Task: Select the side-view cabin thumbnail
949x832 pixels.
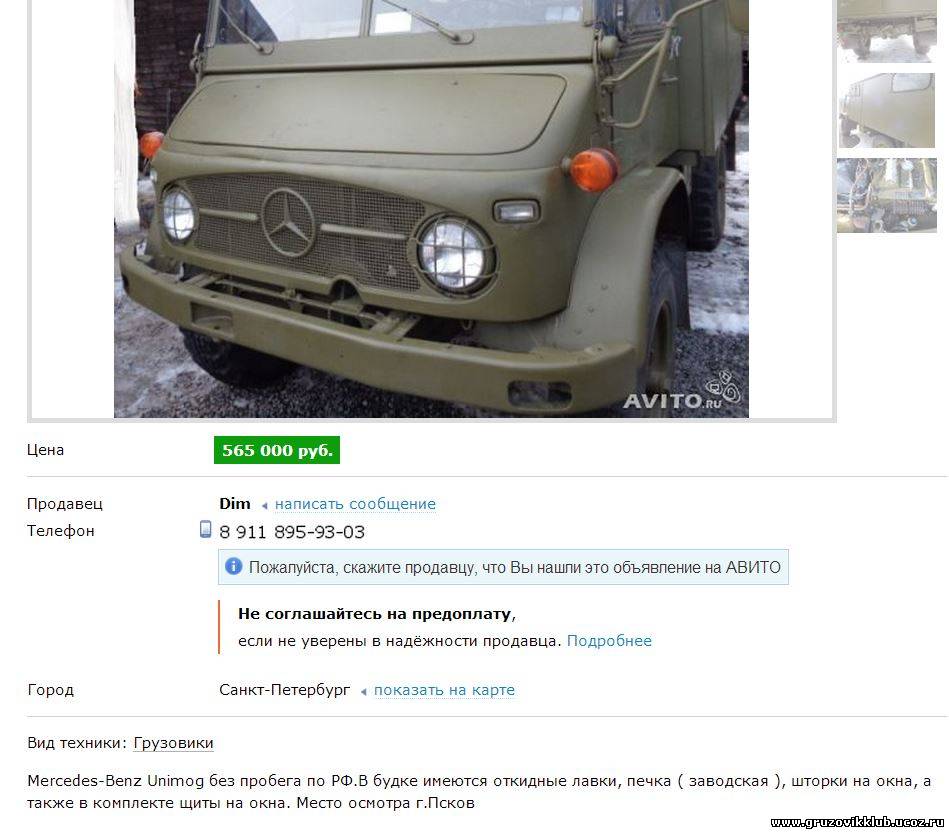Action: (887, 110)
